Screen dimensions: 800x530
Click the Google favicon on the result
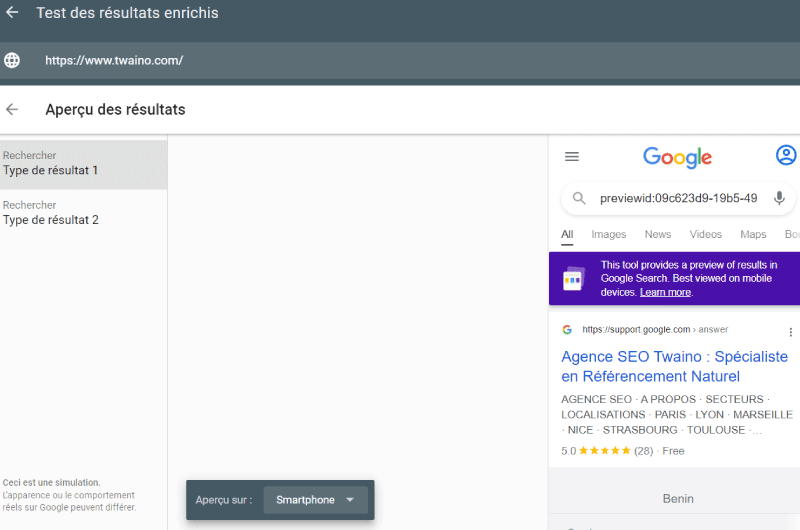(567, 330)
